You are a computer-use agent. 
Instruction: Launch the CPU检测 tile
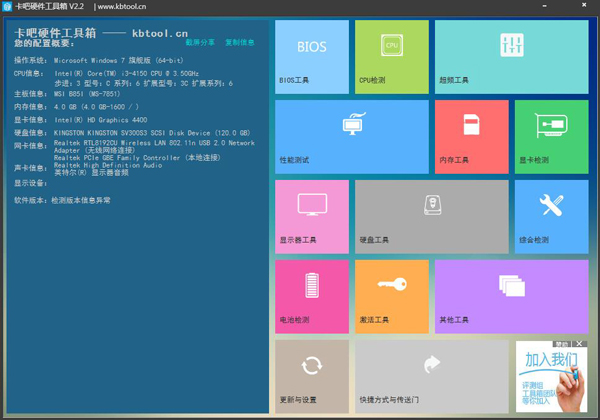(x=392, y=57)
